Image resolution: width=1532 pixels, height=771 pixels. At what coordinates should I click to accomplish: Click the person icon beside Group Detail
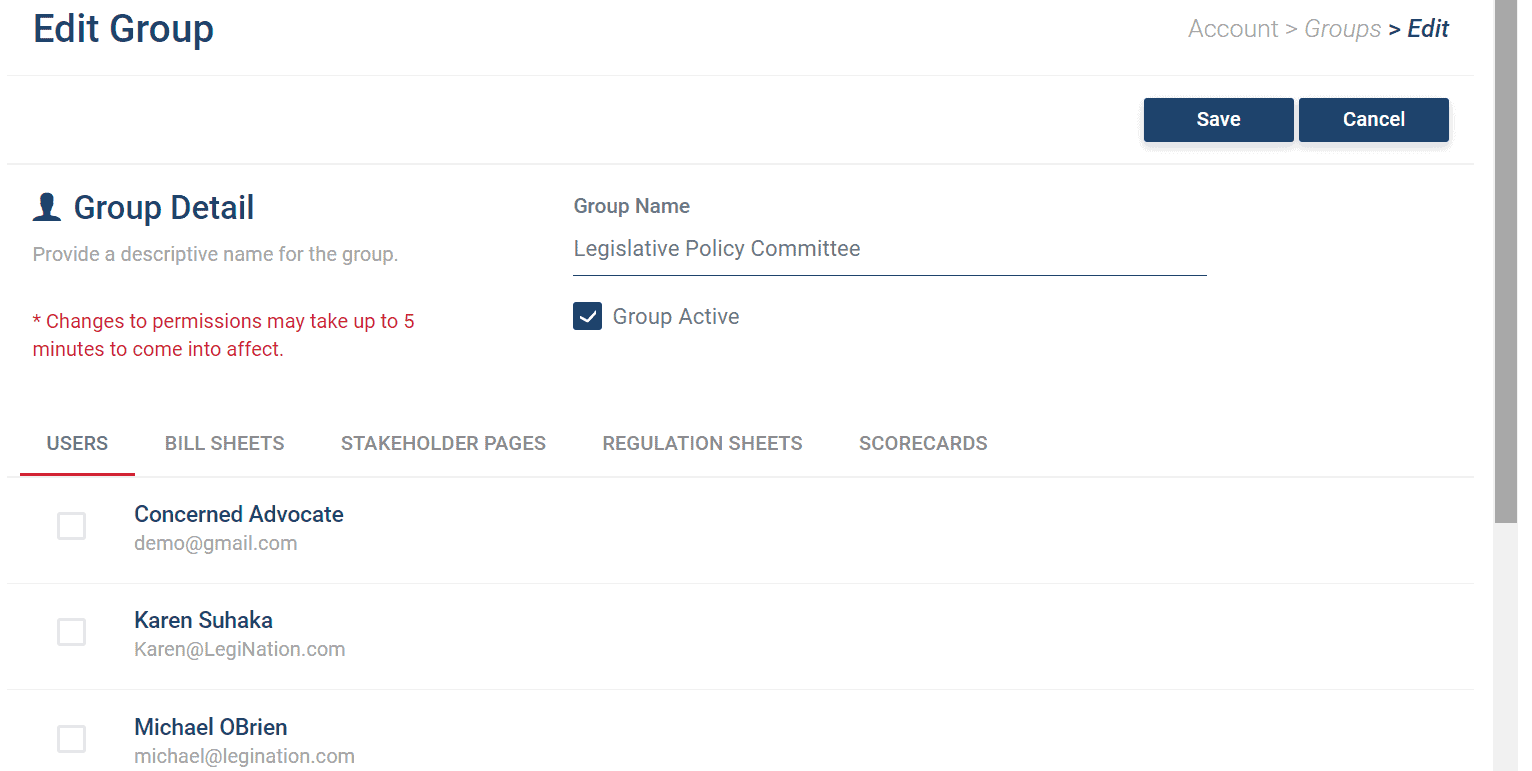[47, 208]
